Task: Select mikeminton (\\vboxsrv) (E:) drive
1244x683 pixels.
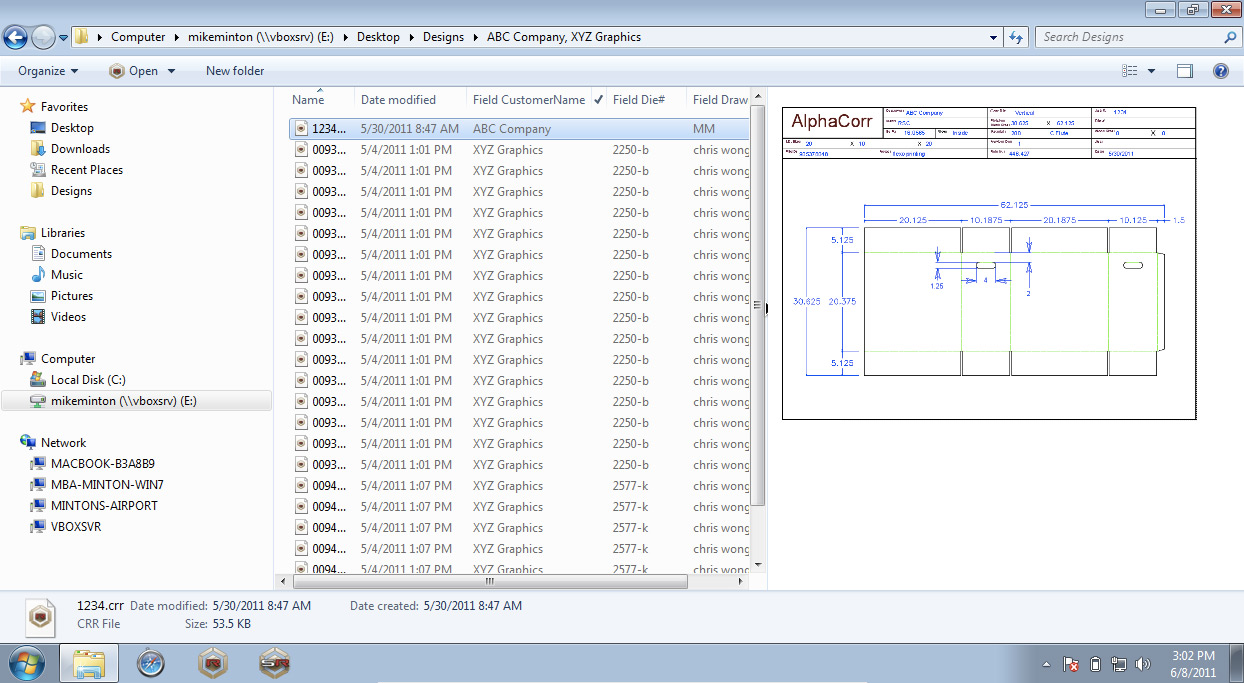Action: (x=136, y=401)
